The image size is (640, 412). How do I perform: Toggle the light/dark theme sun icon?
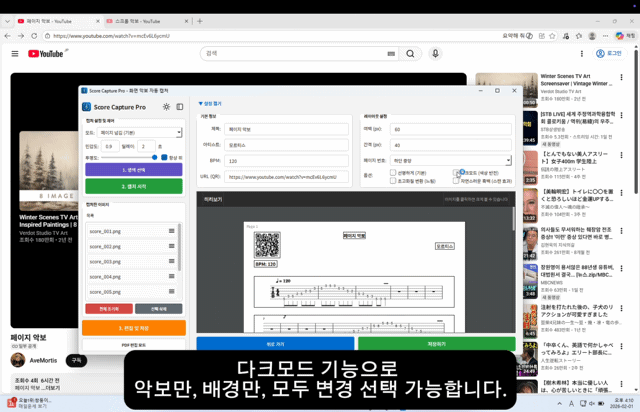[x=166, y=107]
